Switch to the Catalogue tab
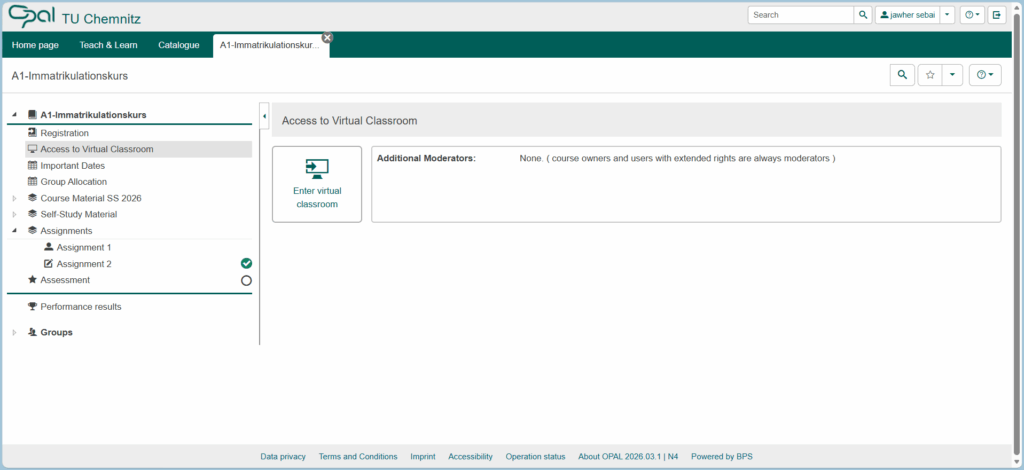The width and height of the screenshot is (1024, 470). click(x=178, y=45)
